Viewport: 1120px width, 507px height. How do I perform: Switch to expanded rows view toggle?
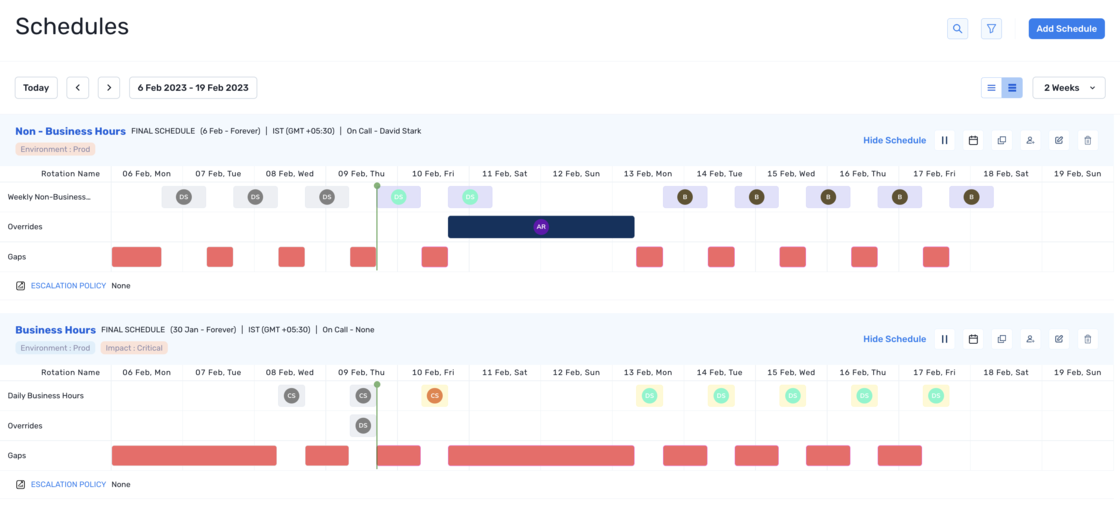(x=1012, y=88)
